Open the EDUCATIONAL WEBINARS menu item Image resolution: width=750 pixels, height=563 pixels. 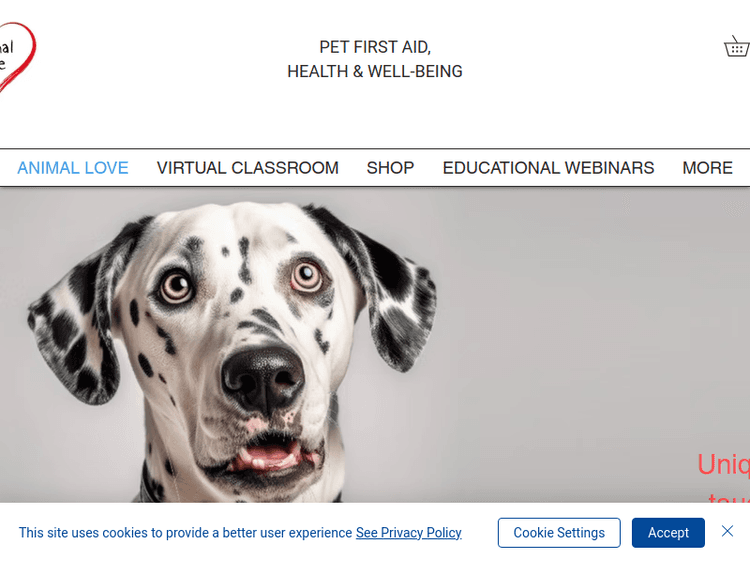(x=548, y=168)
